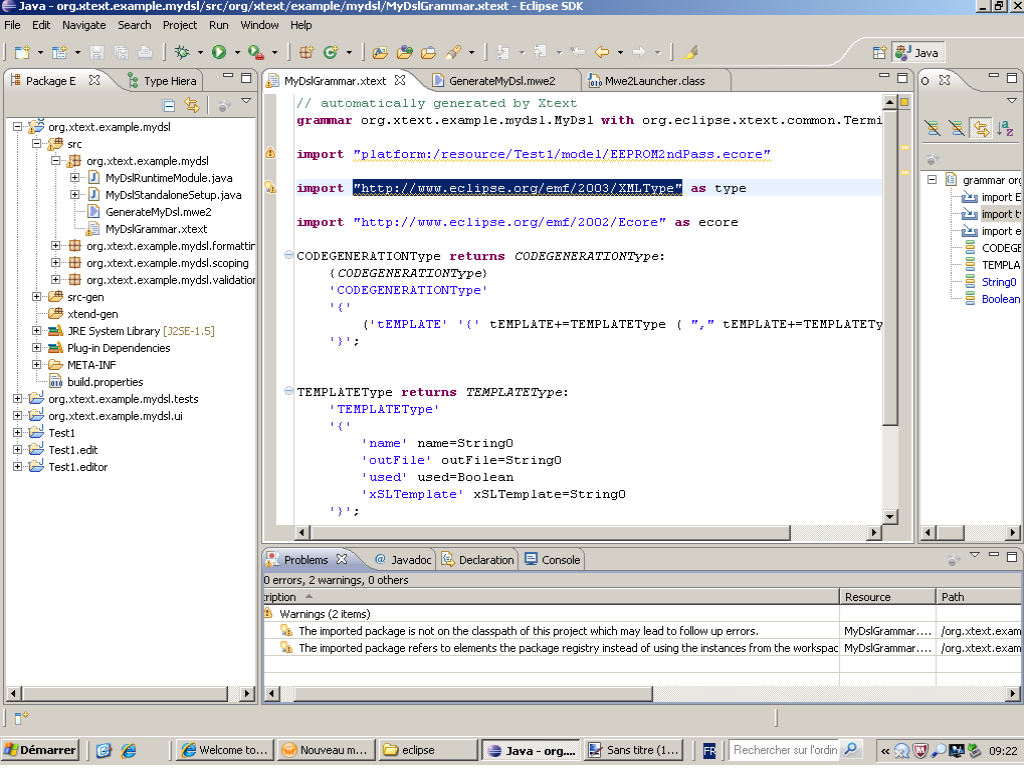Expand MyDslRuntimeModule.java tree node

(x=74, y=178)
